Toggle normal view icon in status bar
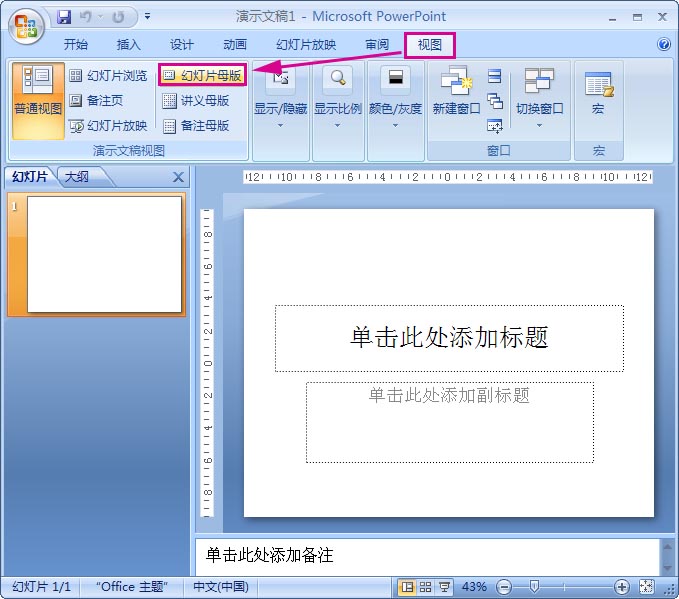The height and width of the screenshot is (599, 679). [x=407, y=587]
